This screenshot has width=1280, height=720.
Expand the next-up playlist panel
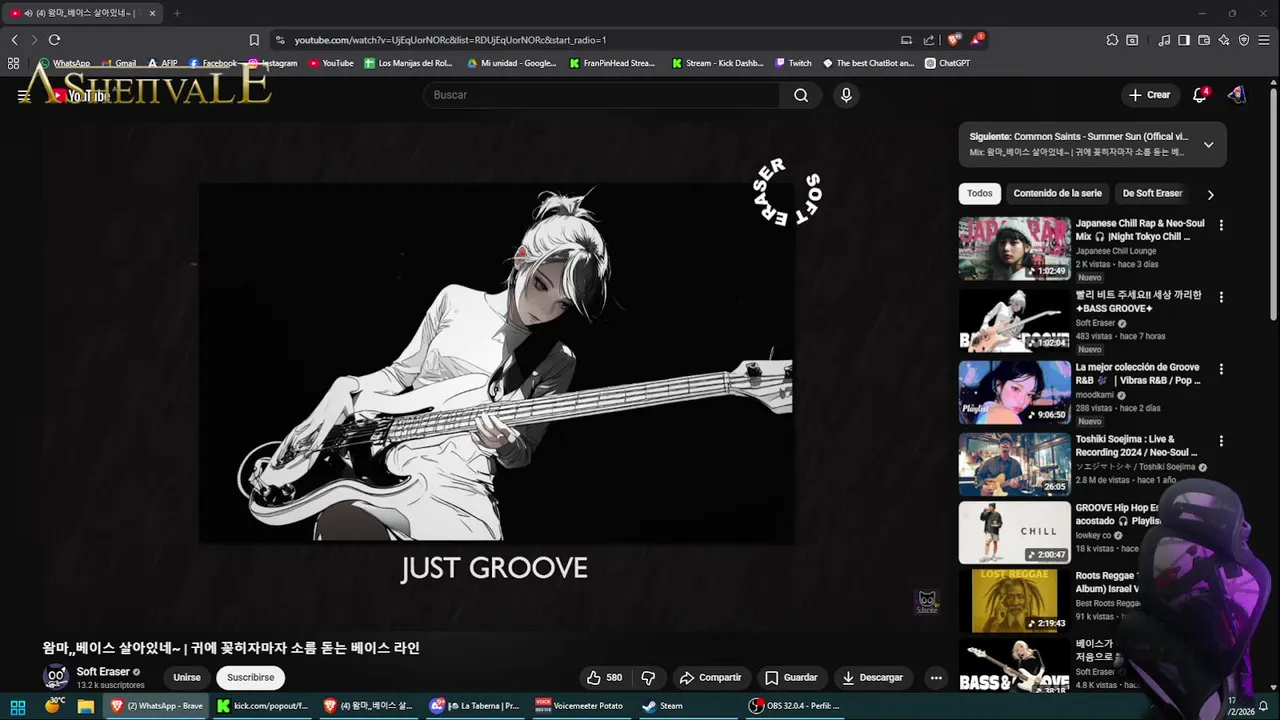(1208, 145)
